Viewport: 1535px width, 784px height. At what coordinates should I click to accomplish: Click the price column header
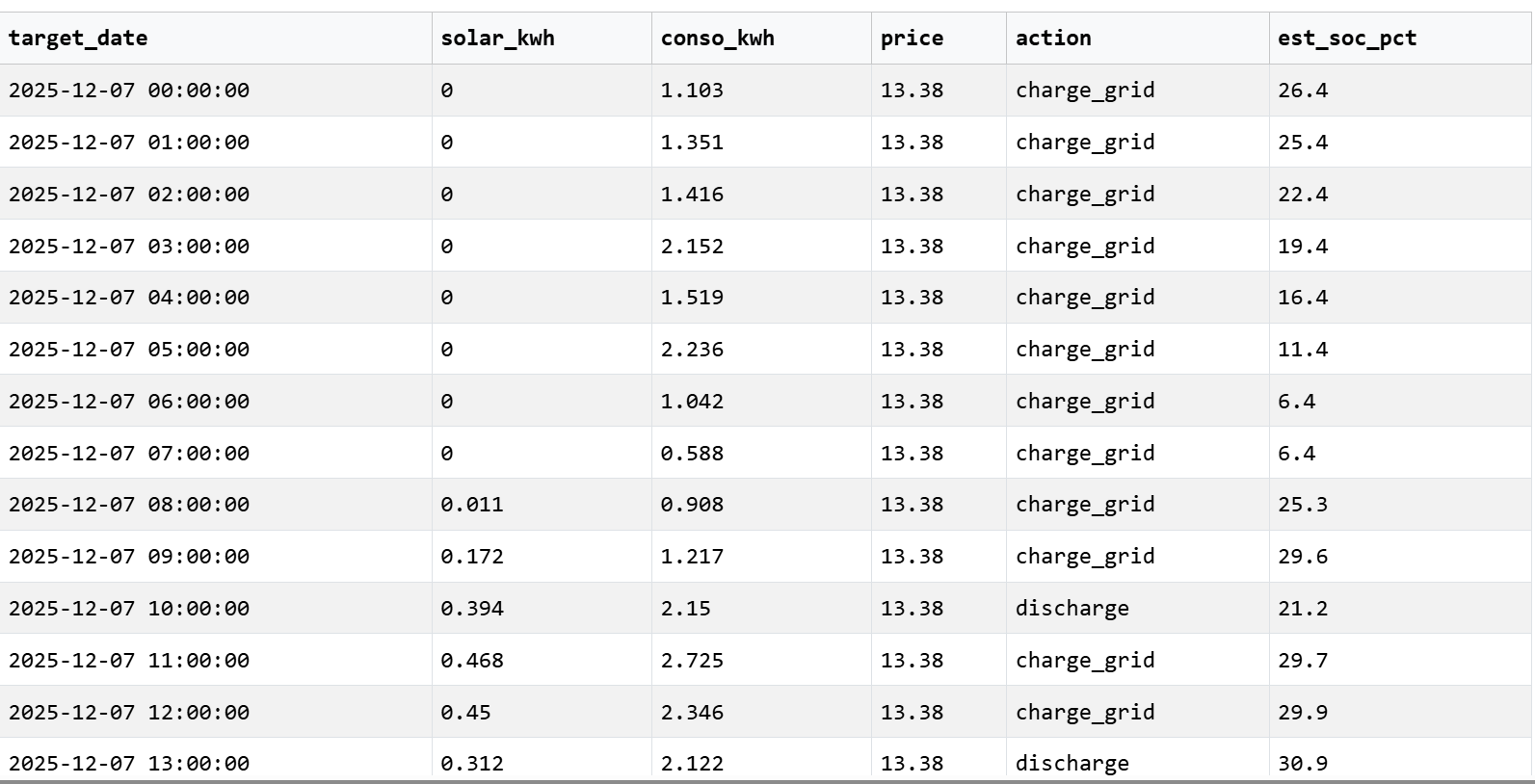(912, 39)
